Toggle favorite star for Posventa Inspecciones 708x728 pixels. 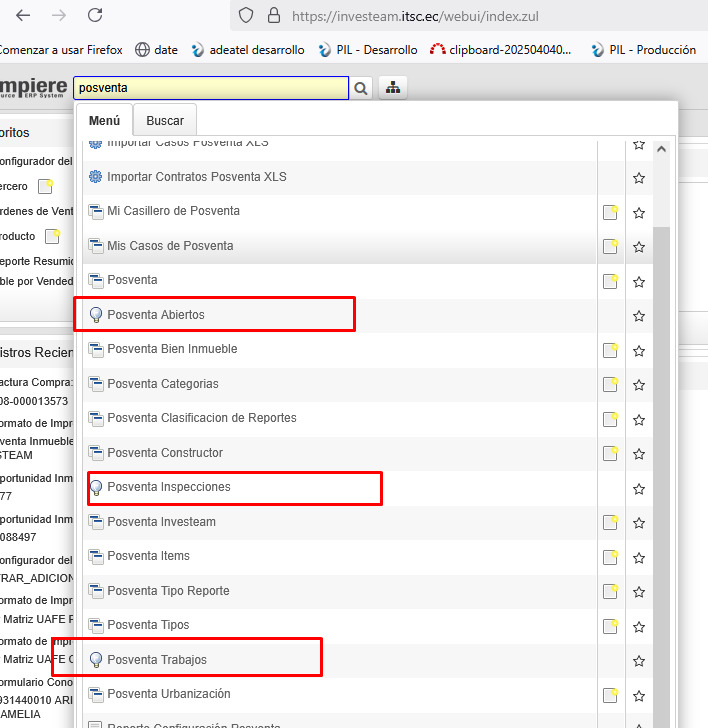[x=639, y=489]
